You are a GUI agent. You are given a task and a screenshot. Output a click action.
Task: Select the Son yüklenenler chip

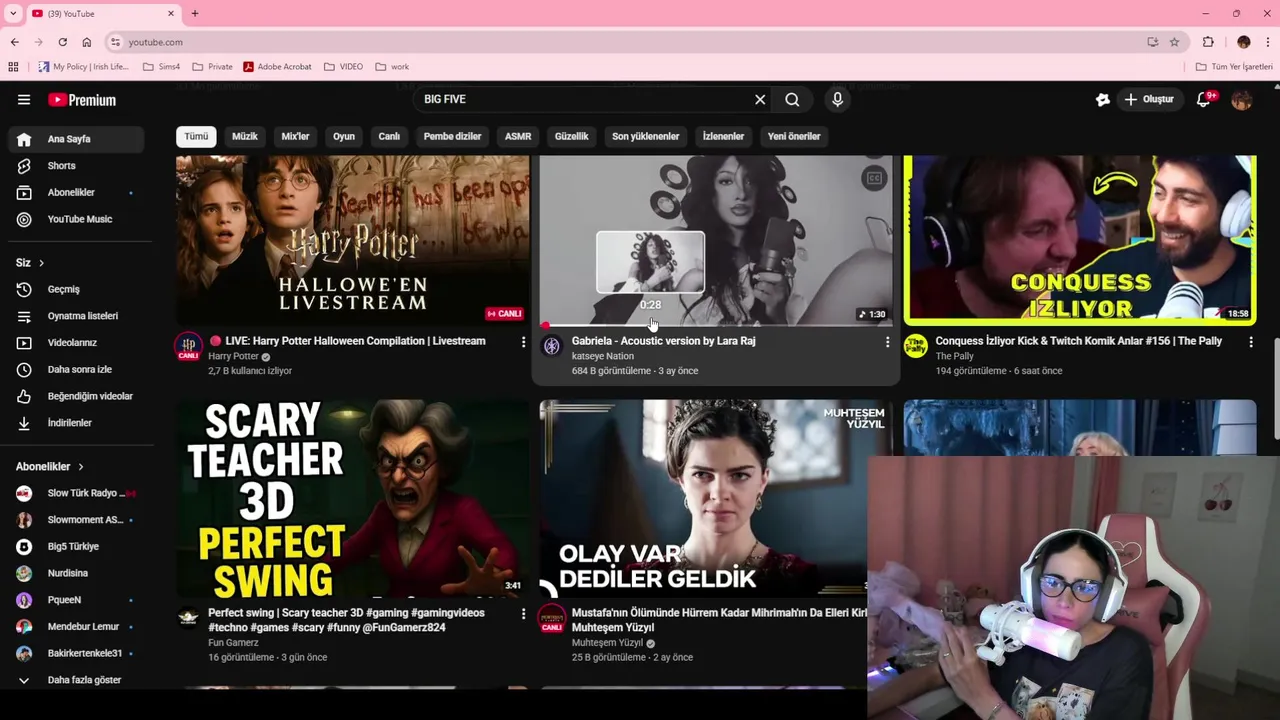pyautogui.click(x=646, y=136)
